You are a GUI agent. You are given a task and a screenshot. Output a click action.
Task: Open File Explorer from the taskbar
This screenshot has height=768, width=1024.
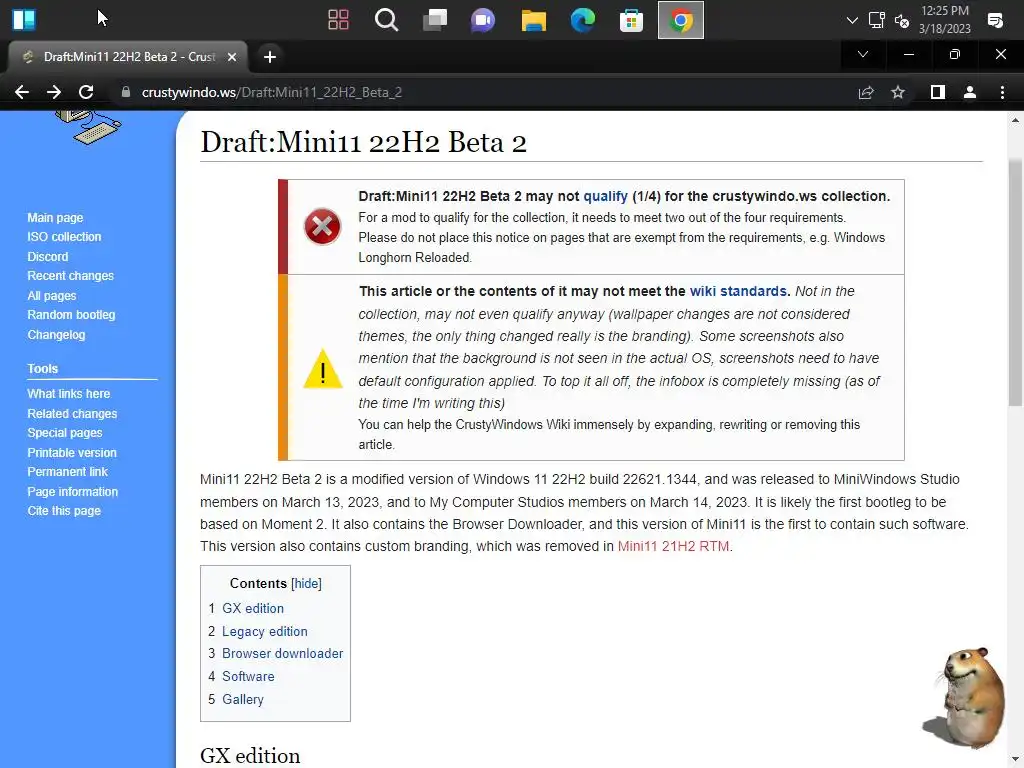[534, 20]
